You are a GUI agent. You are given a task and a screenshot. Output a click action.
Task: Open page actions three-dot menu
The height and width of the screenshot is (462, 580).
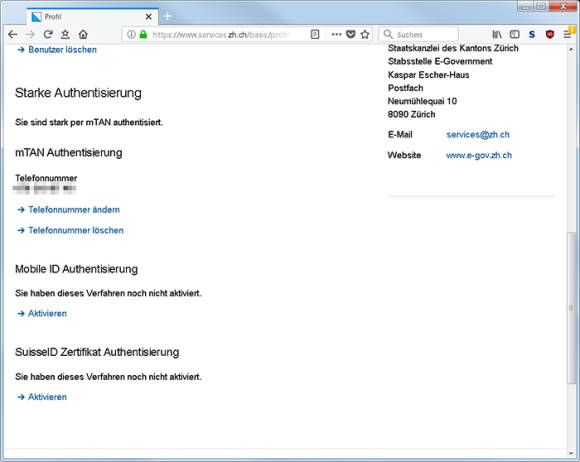click(336, 34)
